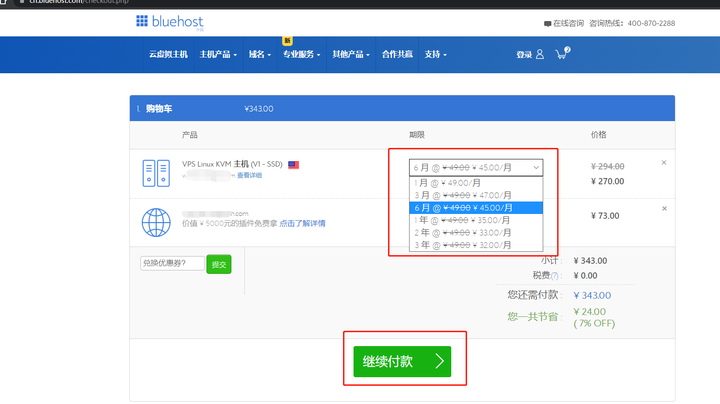
Task: Expand the 其他产品 menu
Action: click(351, 54)
